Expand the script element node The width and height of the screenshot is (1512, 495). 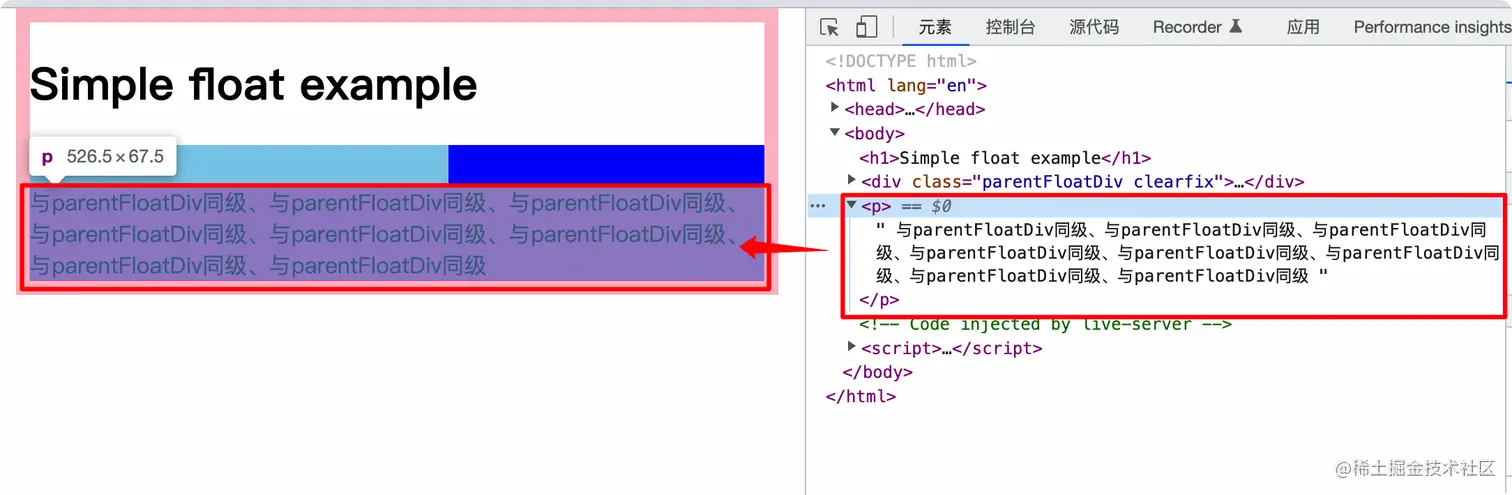(852, 348)
